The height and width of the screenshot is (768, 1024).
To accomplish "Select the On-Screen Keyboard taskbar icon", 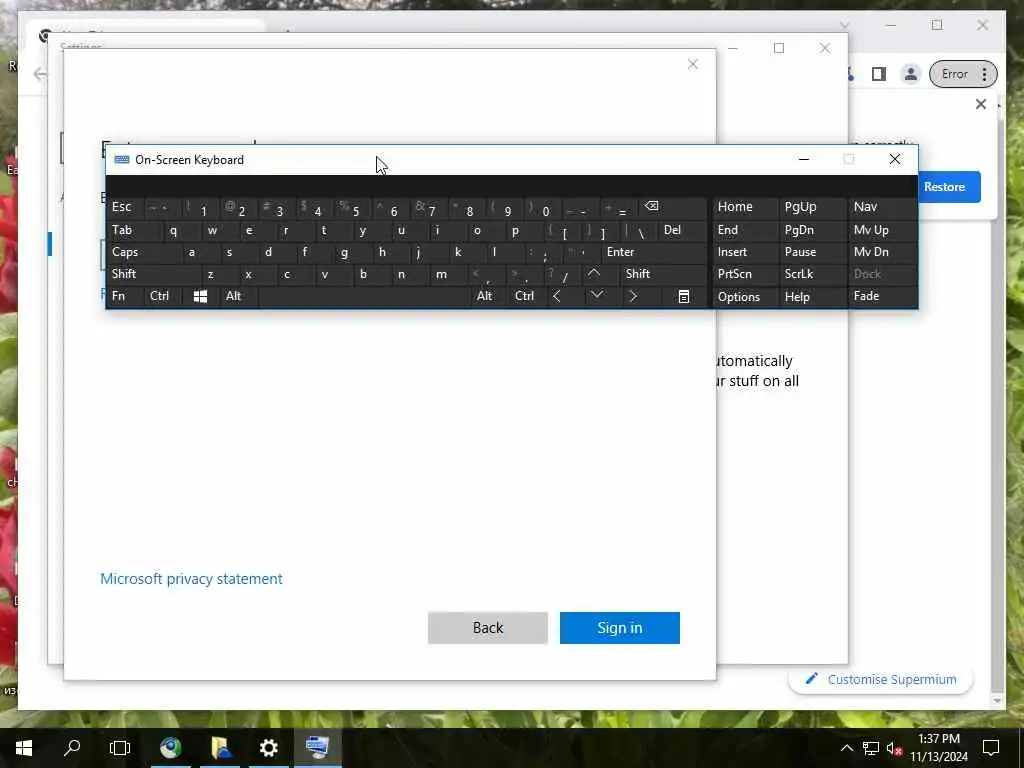I will (x=317, y=748).
